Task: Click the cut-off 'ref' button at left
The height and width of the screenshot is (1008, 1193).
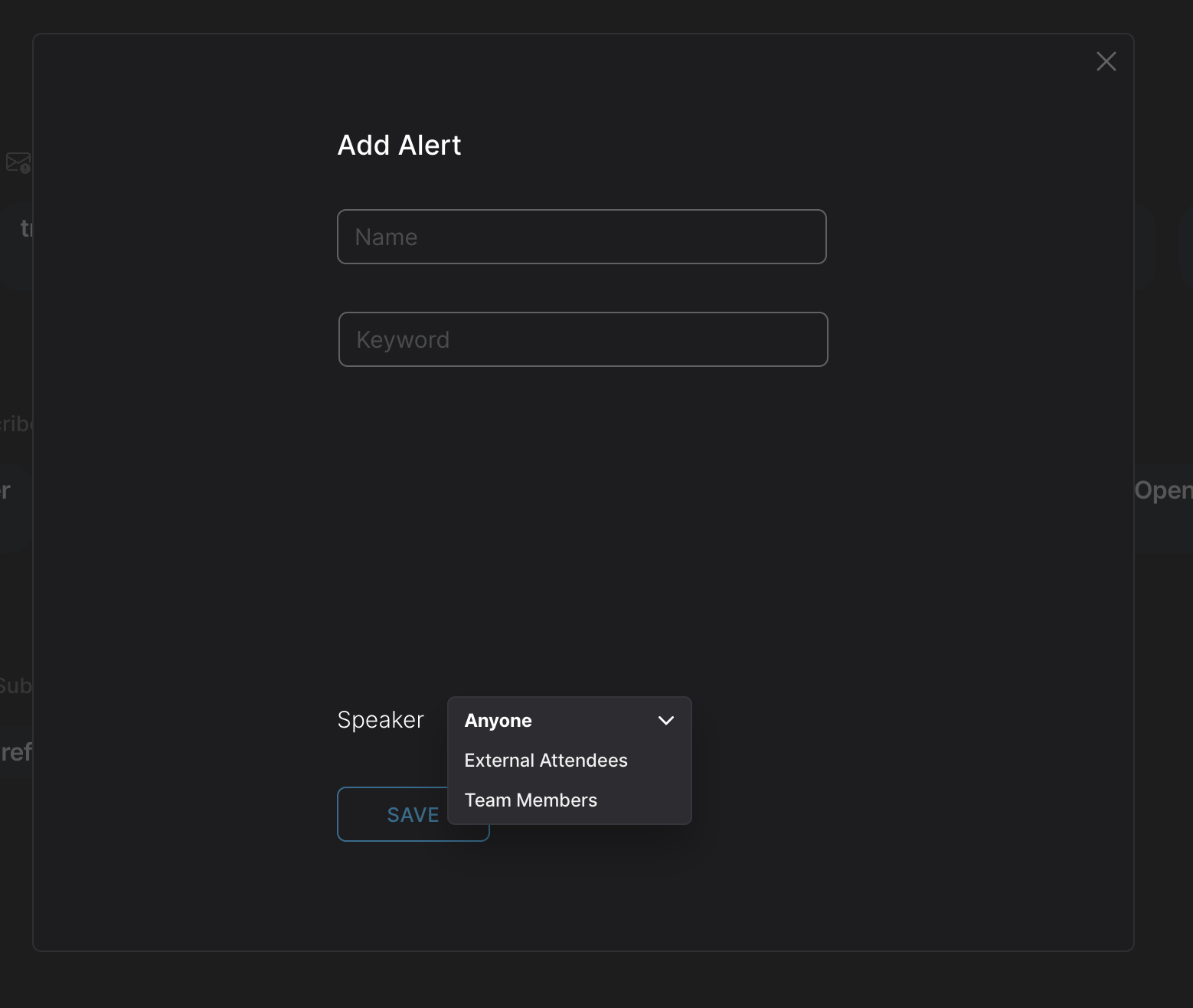Action: click(16, 752)
